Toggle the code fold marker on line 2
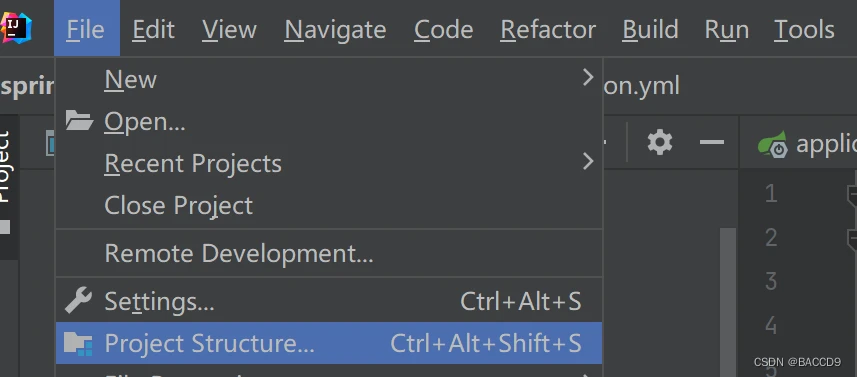The image size is (857, 377). tap(852, 238)
